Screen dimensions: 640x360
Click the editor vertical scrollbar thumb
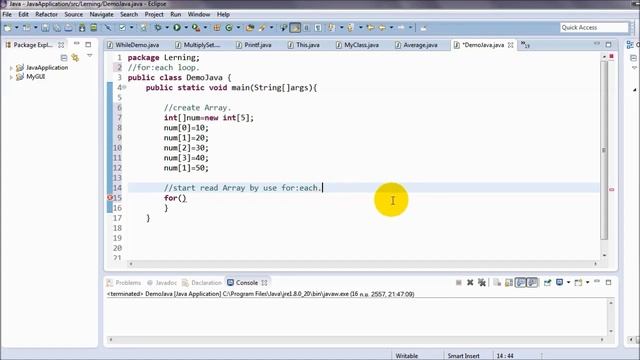(604, 149)
